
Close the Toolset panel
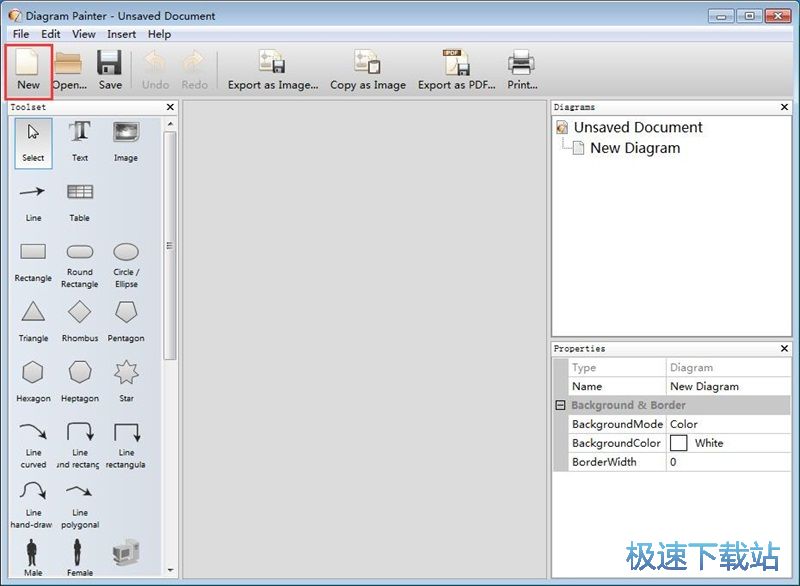point(170,107)
